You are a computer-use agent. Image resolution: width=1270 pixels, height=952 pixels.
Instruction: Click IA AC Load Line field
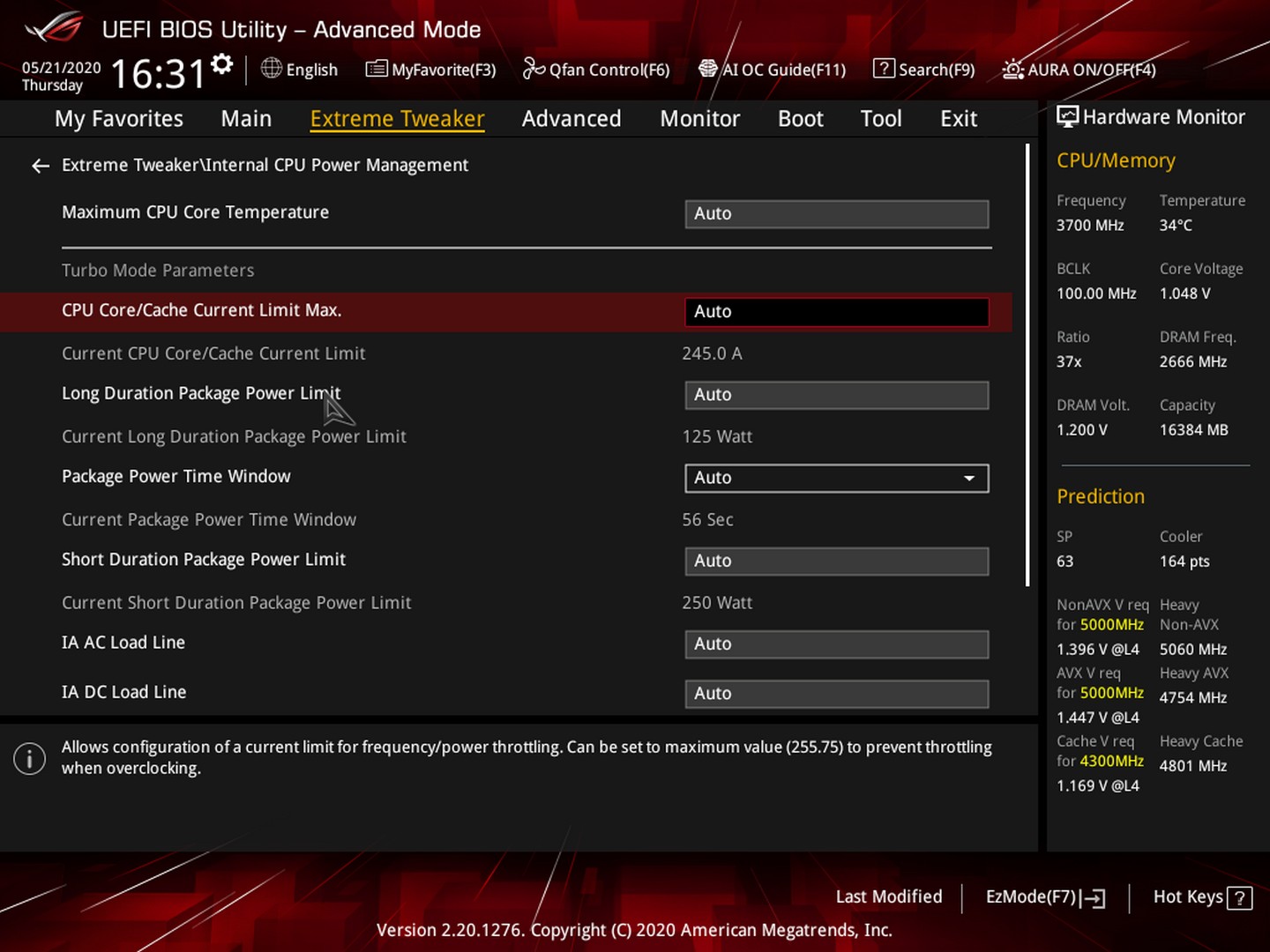837,644
